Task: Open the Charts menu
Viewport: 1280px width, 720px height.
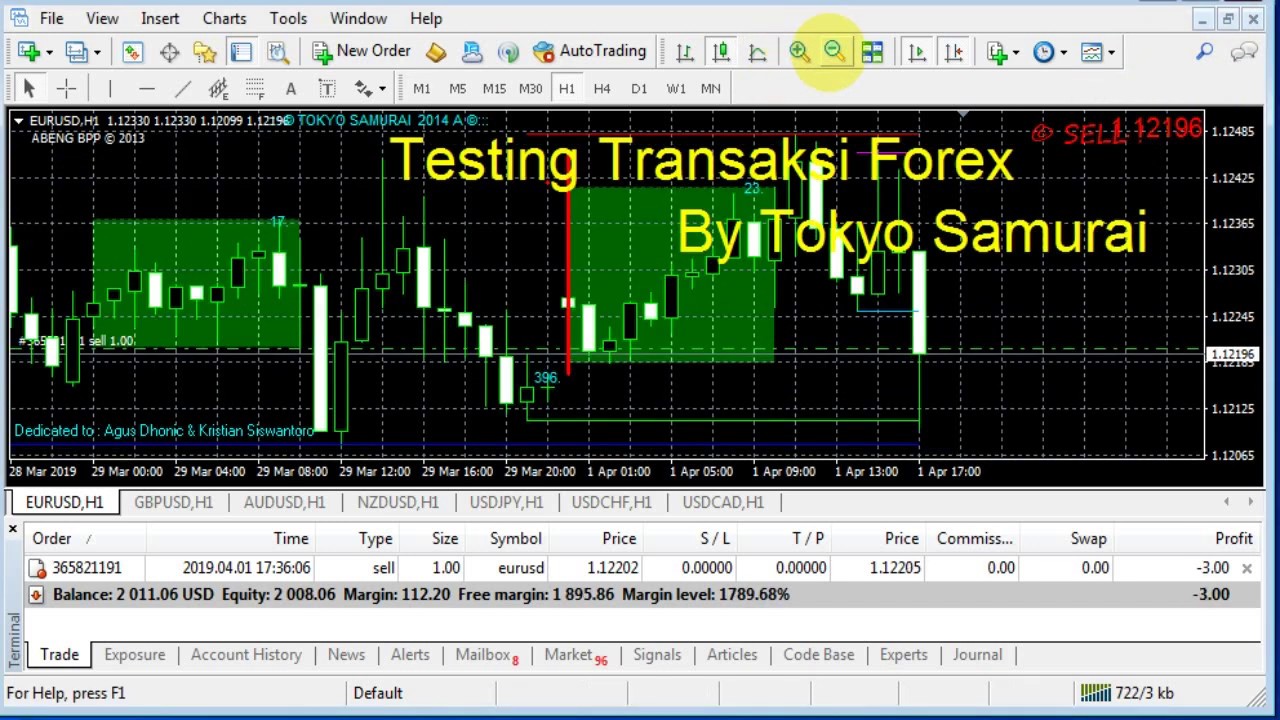Action: coord(224,18)
